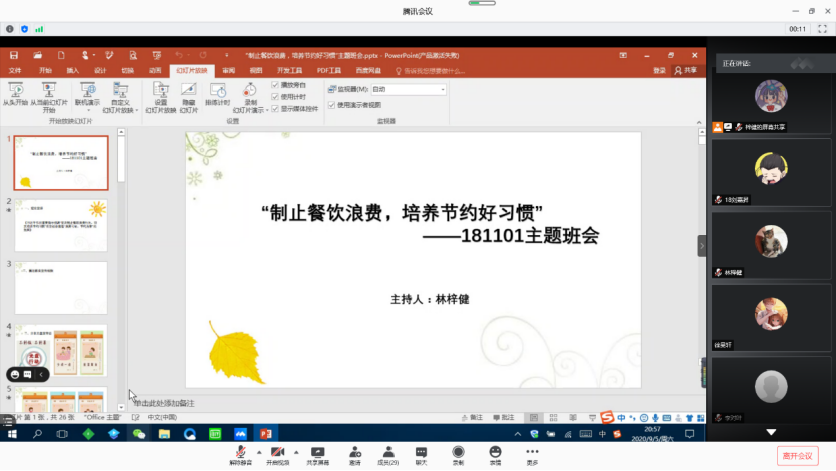The height and width of the screenshot is (471, 836).
Task: Click the 排练计时 button
Action: [x=218, y=94]
